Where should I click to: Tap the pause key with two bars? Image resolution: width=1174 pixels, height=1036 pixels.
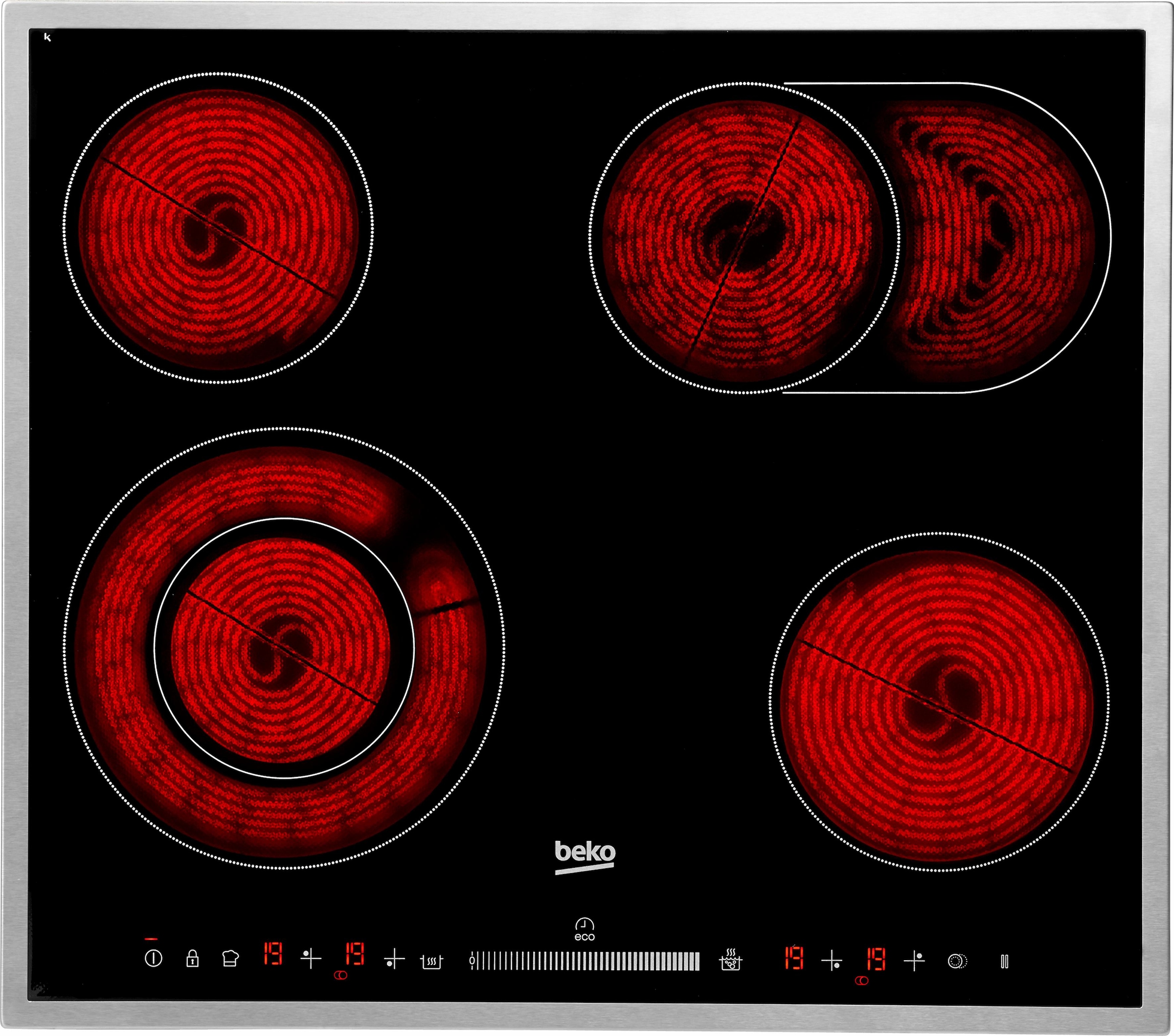click(1005, 961)
